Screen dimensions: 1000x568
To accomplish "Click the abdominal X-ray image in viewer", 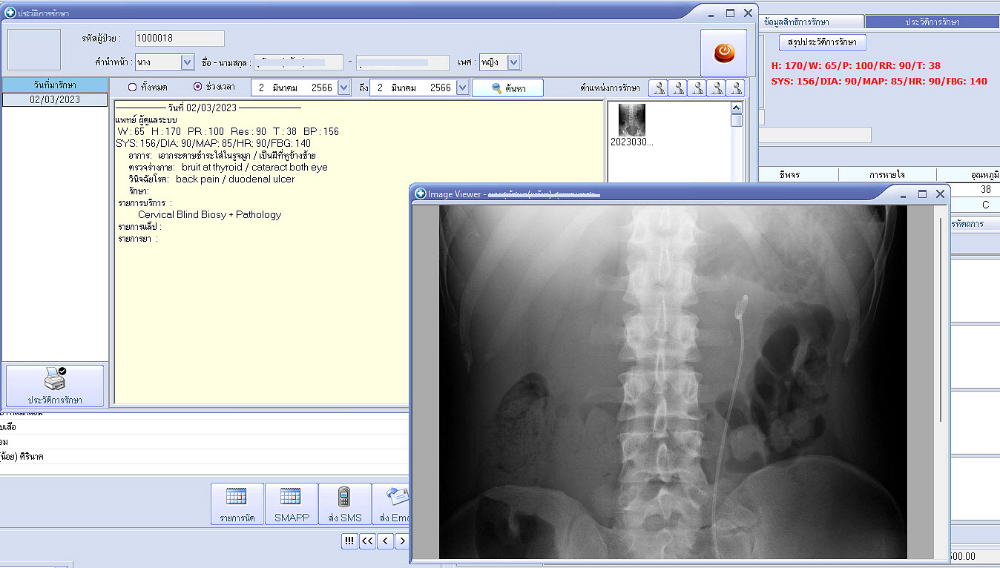I will tap(673, 382).
